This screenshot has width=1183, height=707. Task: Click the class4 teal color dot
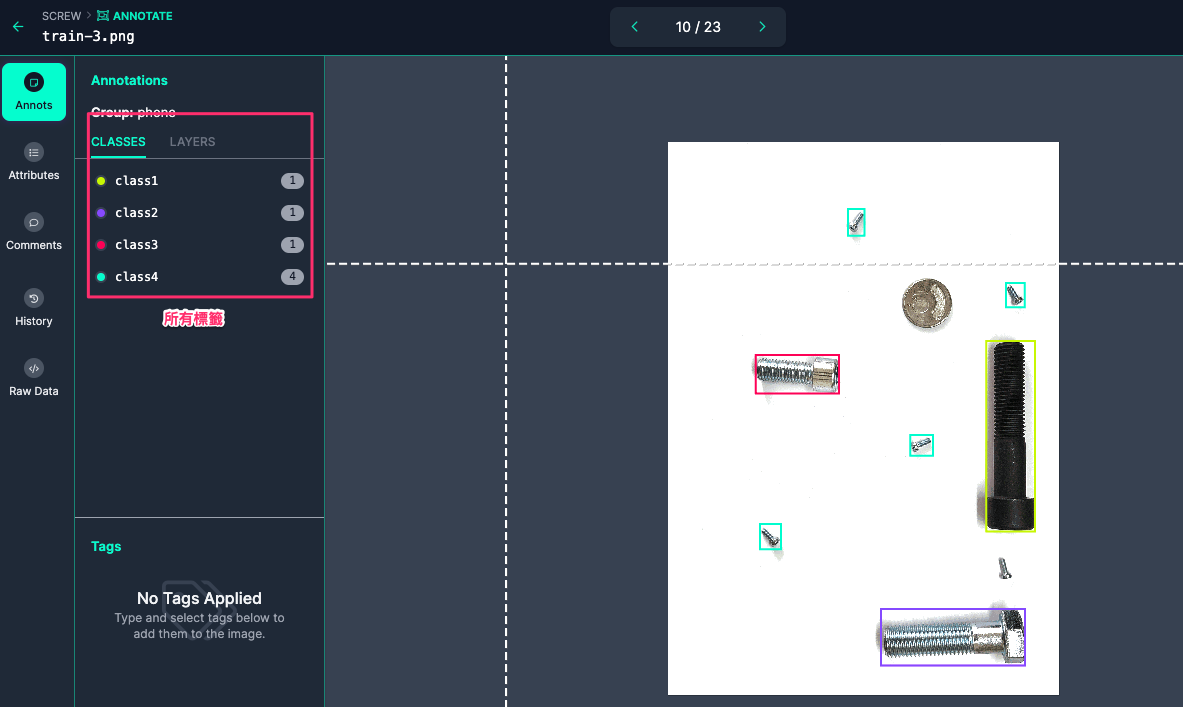click(x=101, y=277)
